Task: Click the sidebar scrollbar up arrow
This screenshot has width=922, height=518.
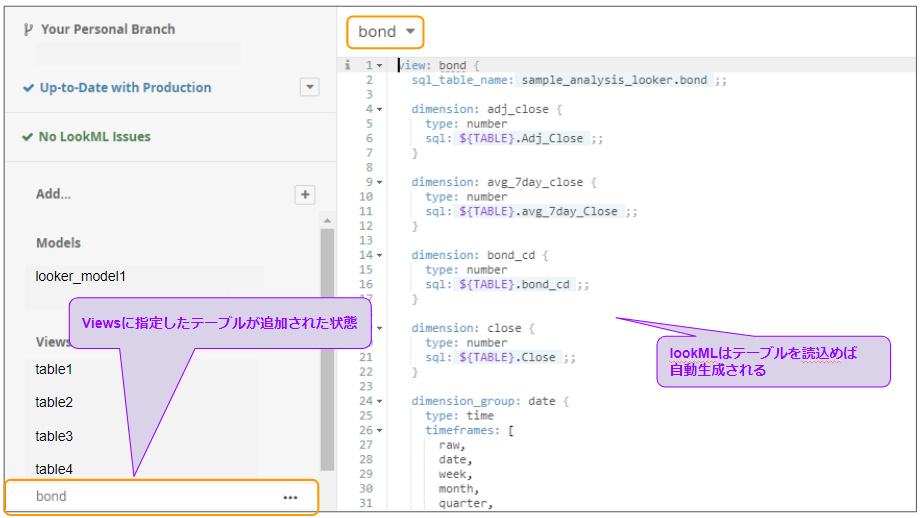Action: pyautogui.click(x=328, y=220)
